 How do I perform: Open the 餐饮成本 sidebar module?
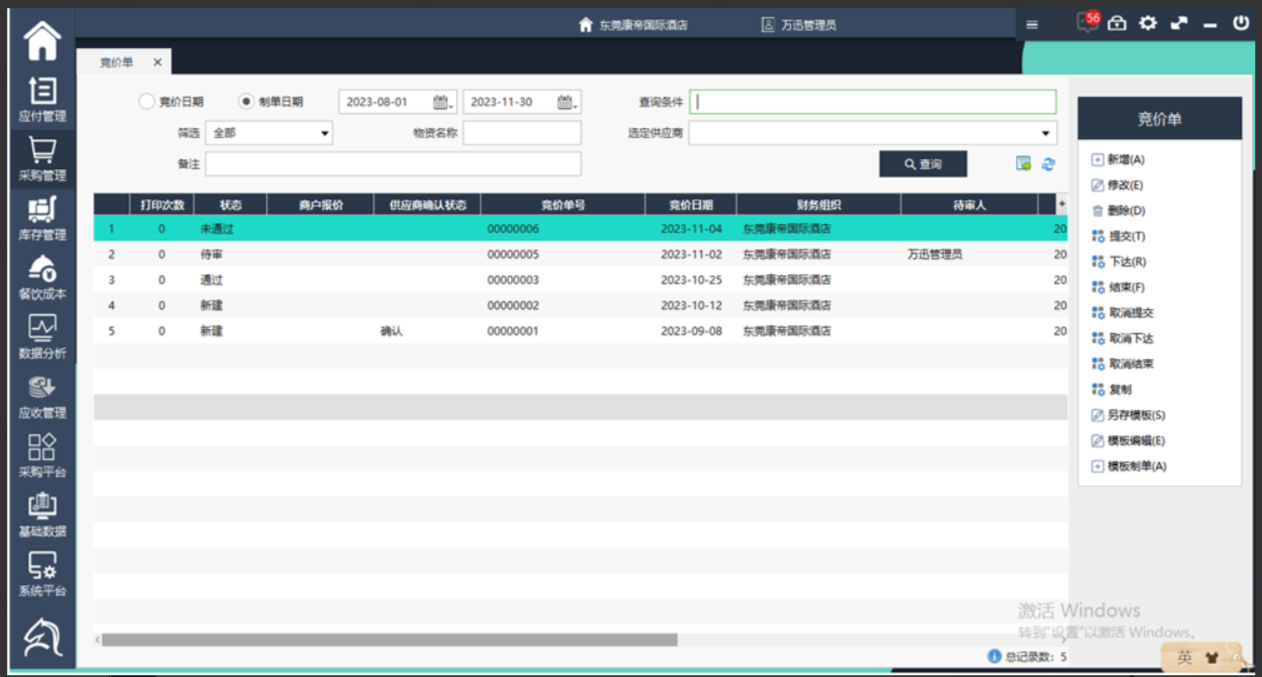pyautogui.click(x=42, y=277)
